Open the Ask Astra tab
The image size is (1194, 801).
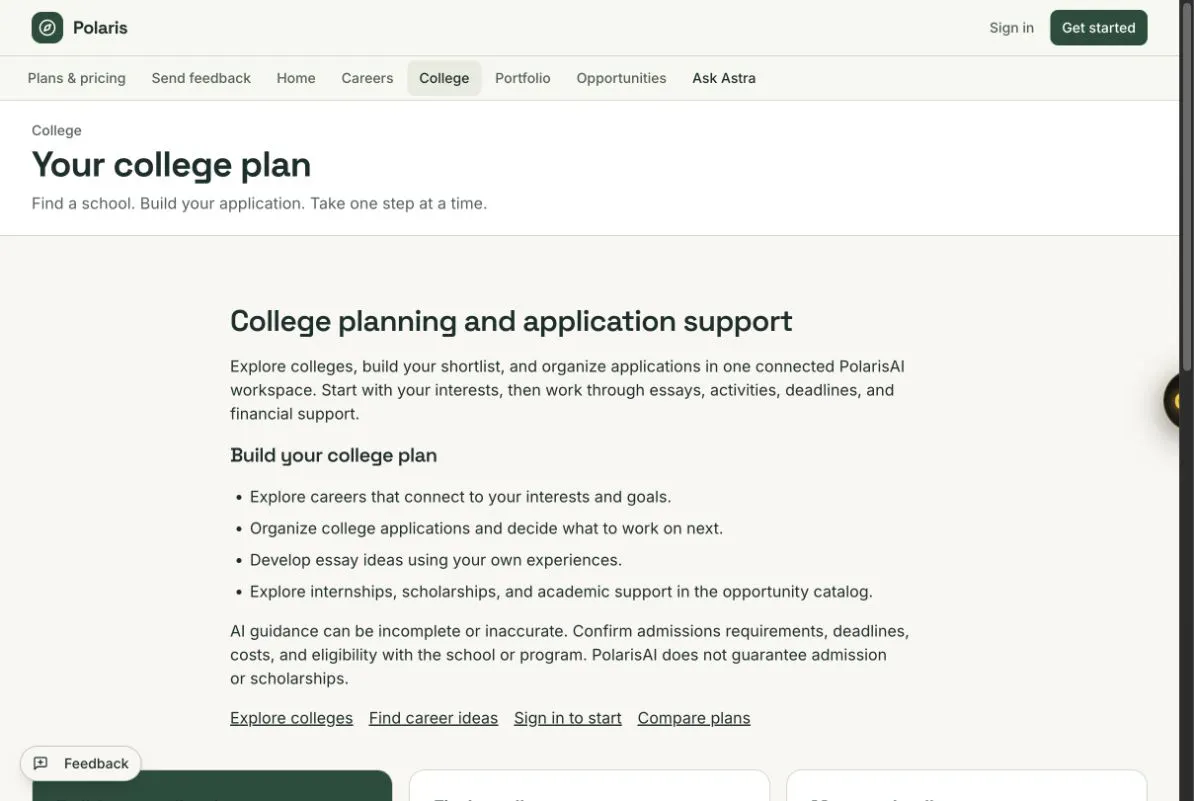point(723,78)
